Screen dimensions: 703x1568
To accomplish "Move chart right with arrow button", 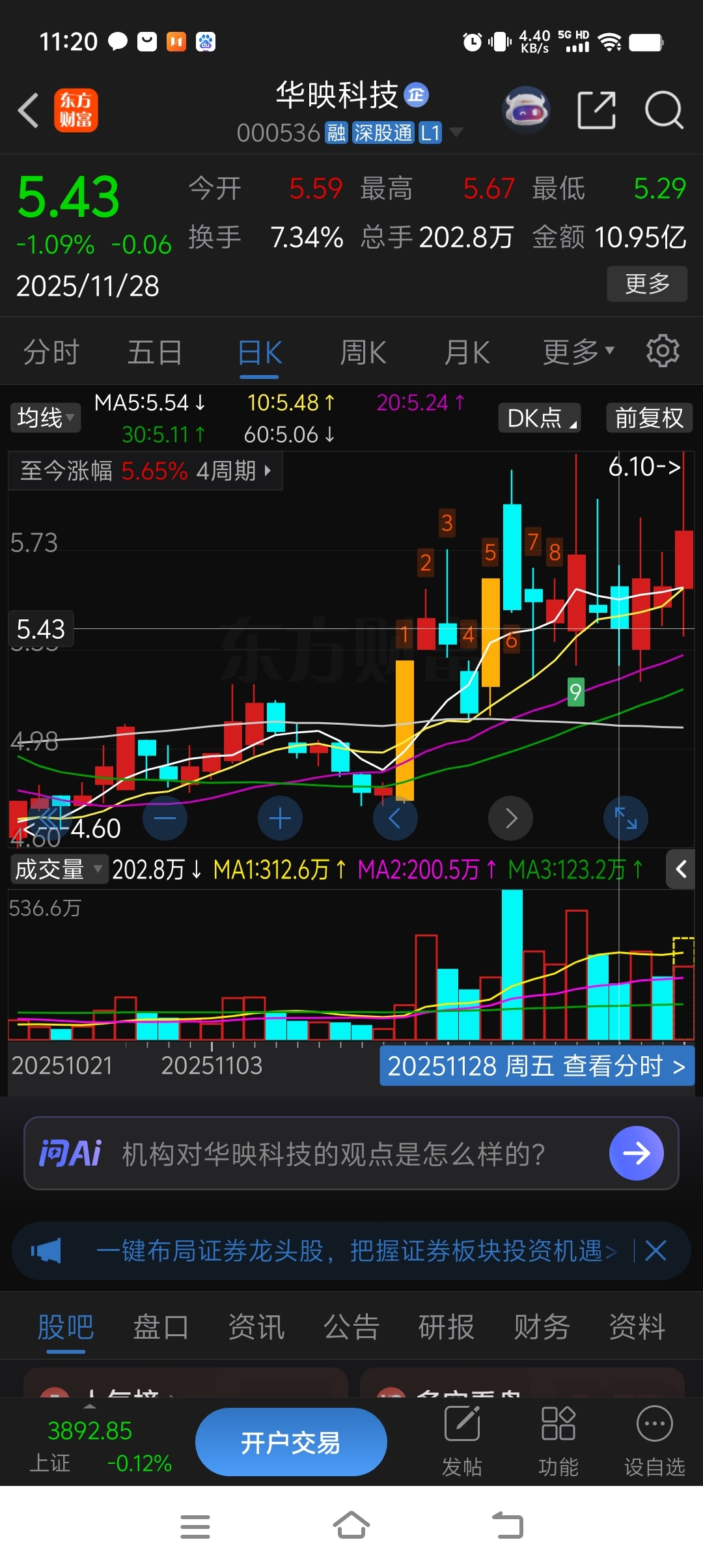I will pos(510,818).
